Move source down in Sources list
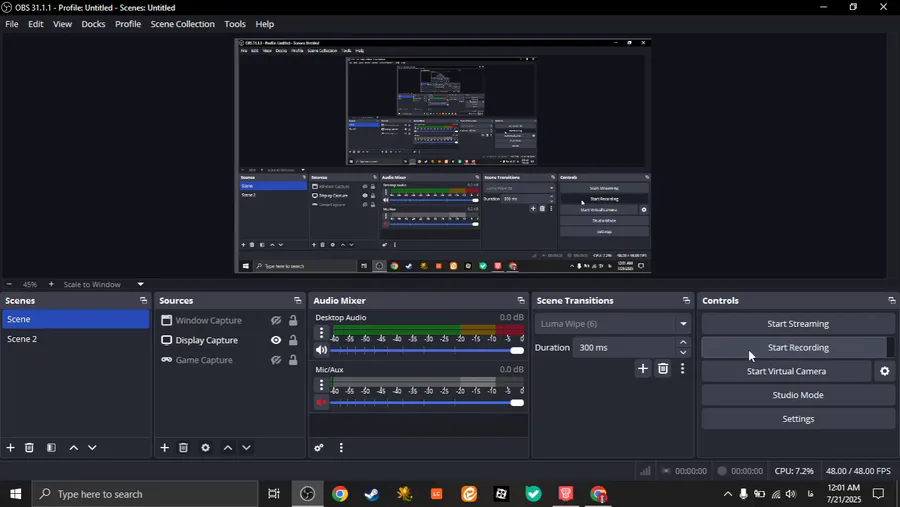Viewport: 900px width, 507px height. pos(246,447)
